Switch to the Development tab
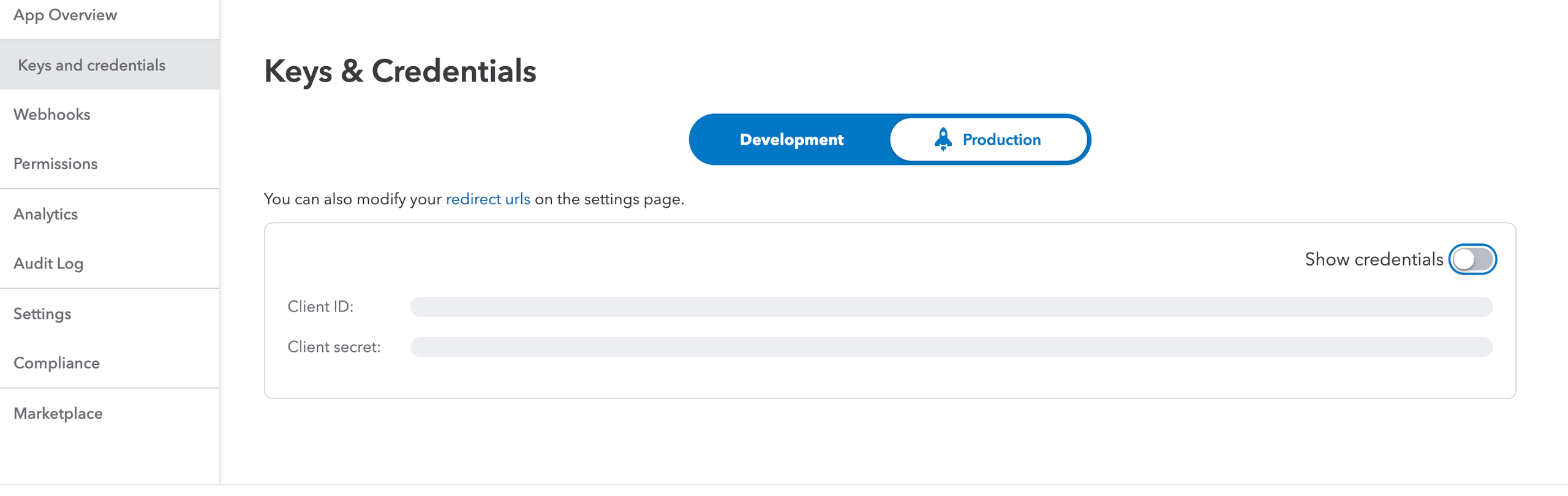This screenshot has height=496, width=1568. click(791, 140)
